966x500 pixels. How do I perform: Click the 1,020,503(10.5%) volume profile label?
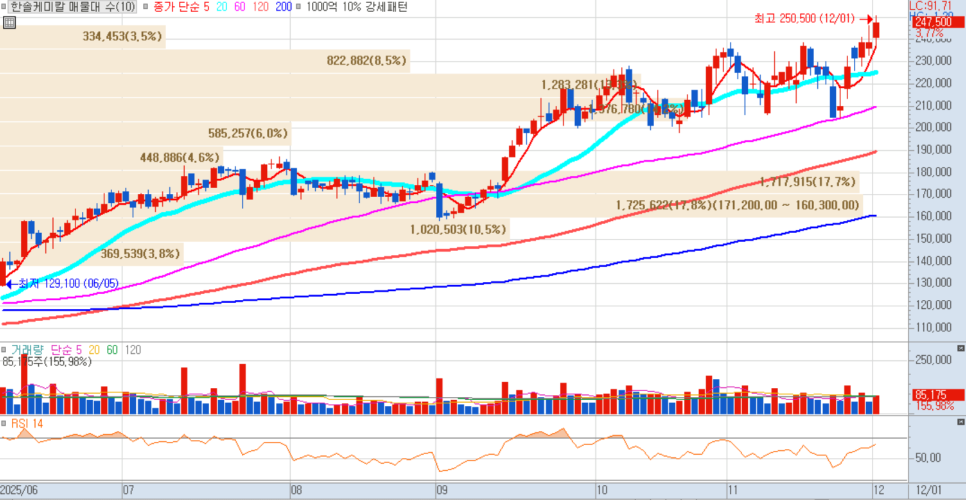pos(458,229)
